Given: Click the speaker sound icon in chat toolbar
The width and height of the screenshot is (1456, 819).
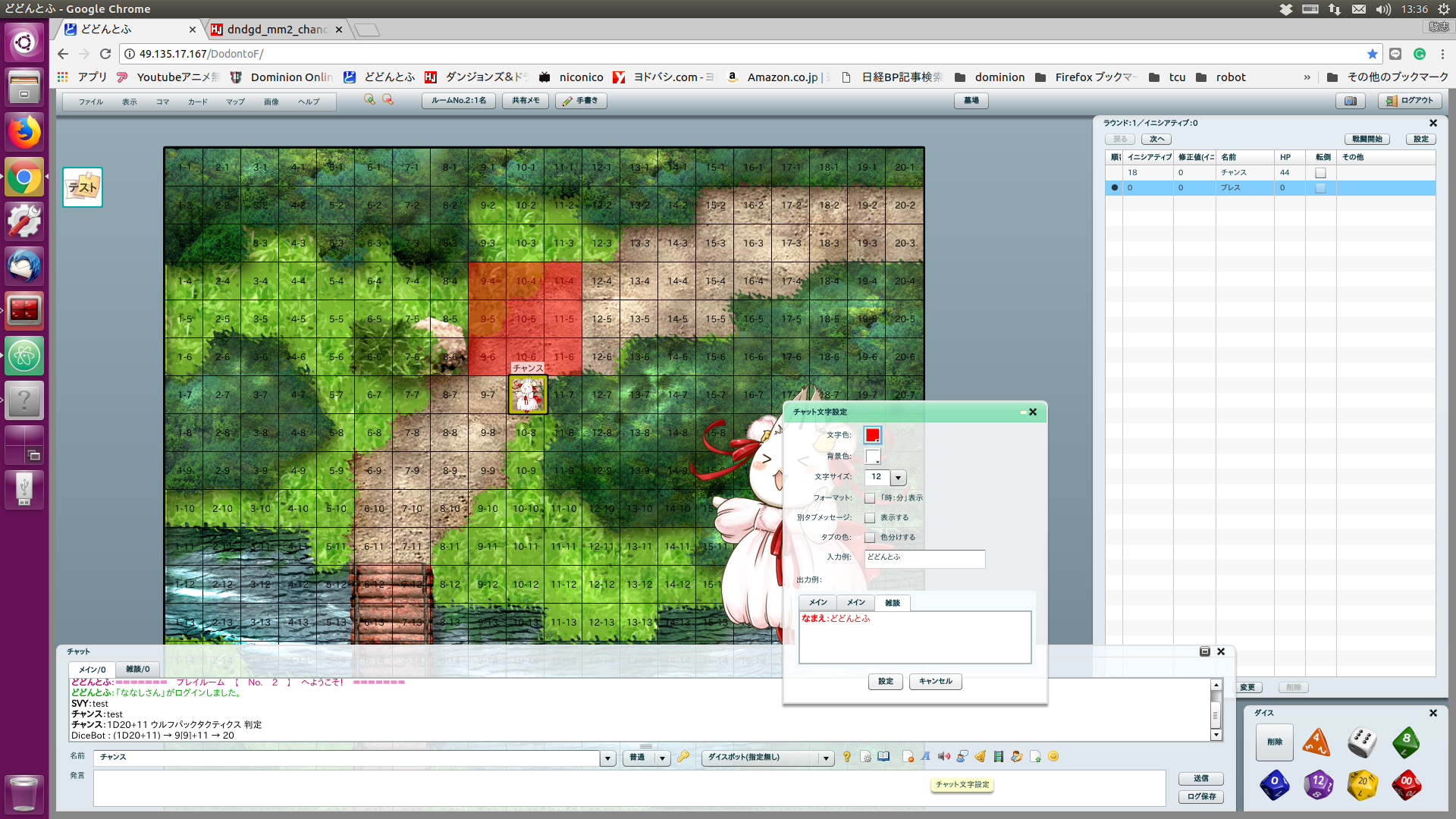Looking at the screenshot, I should (943, 757).
